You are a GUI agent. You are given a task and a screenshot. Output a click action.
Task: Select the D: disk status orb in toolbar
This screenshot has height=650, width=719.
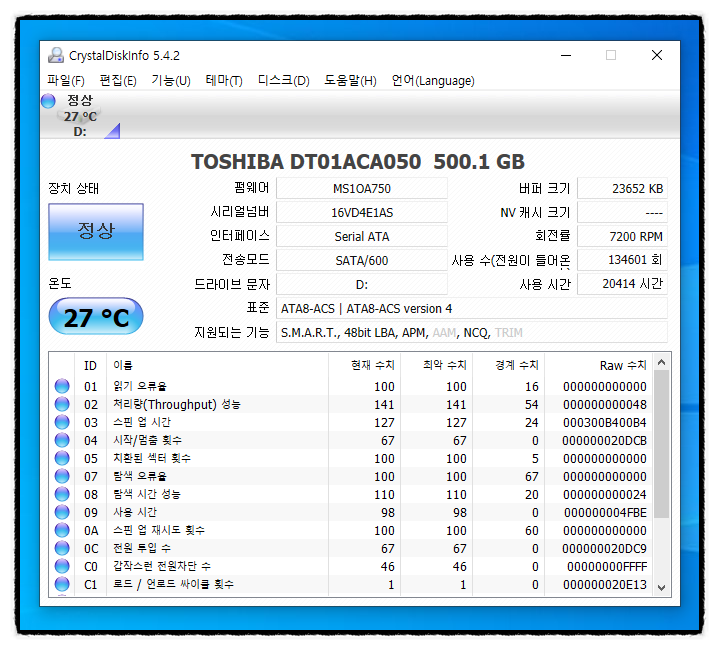tap(48, 101)
